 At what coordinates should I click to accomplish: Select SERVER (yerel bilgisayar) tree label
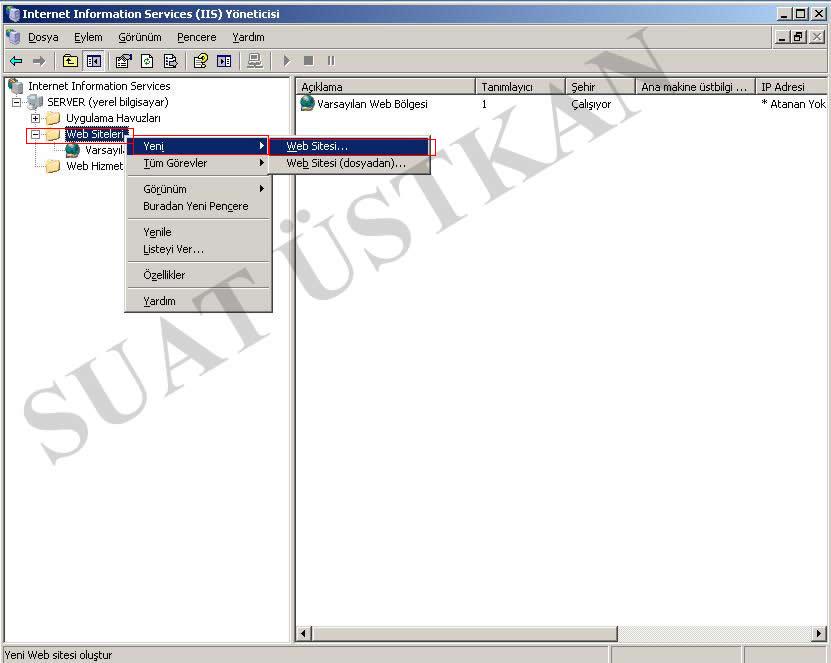108,102
